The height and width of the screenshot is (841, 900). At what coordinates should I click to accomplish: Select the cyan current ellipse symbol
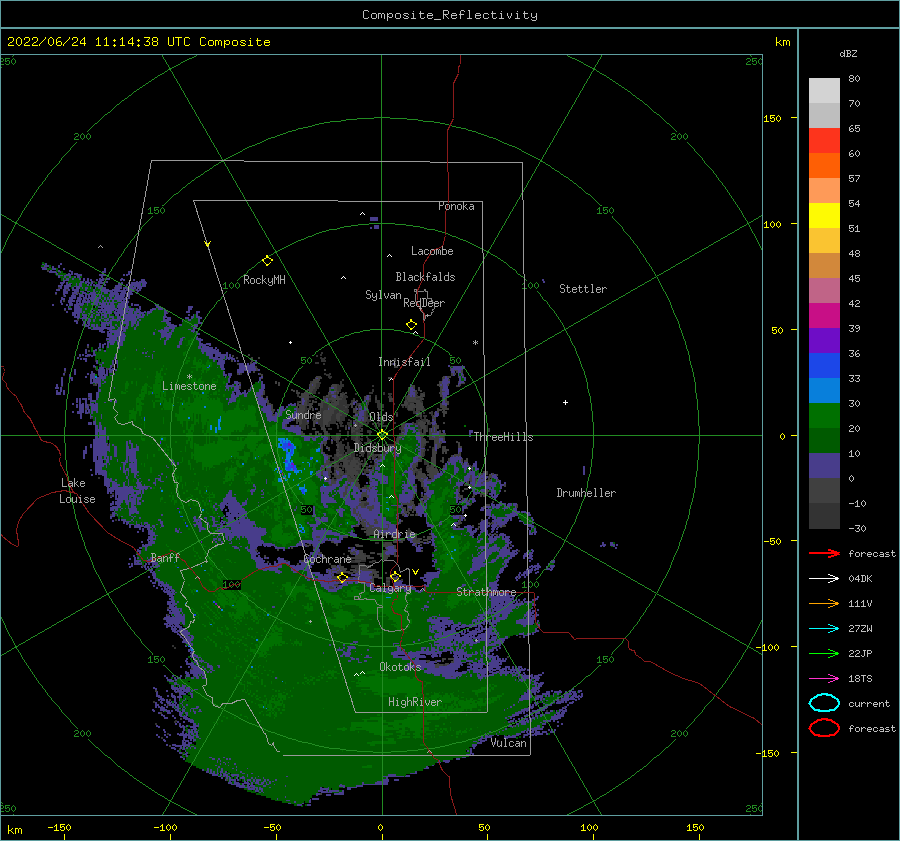tap(824, 703)
